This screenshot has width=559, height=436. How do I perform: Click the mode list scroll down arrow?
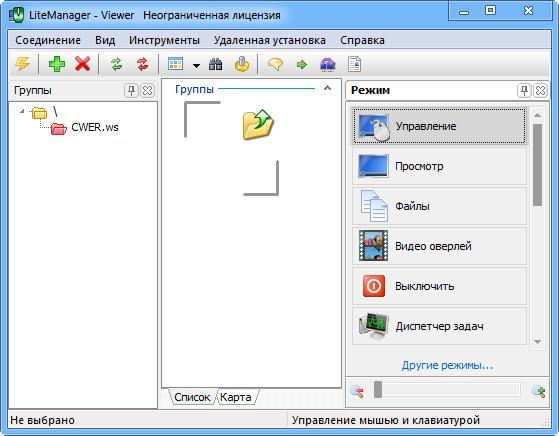[538, 342]
